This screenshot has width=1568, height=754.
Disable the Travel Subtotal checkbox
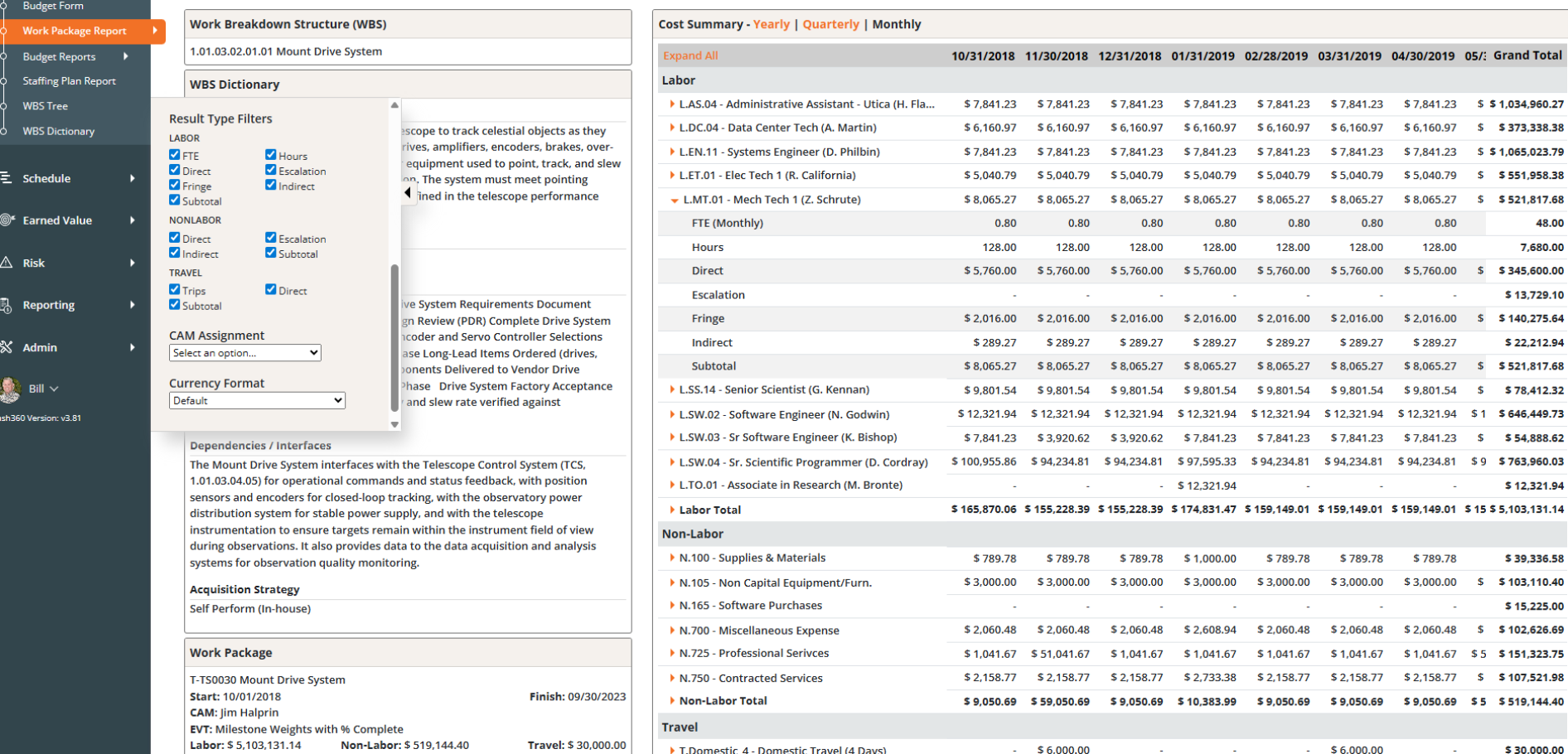click(175, 305)
